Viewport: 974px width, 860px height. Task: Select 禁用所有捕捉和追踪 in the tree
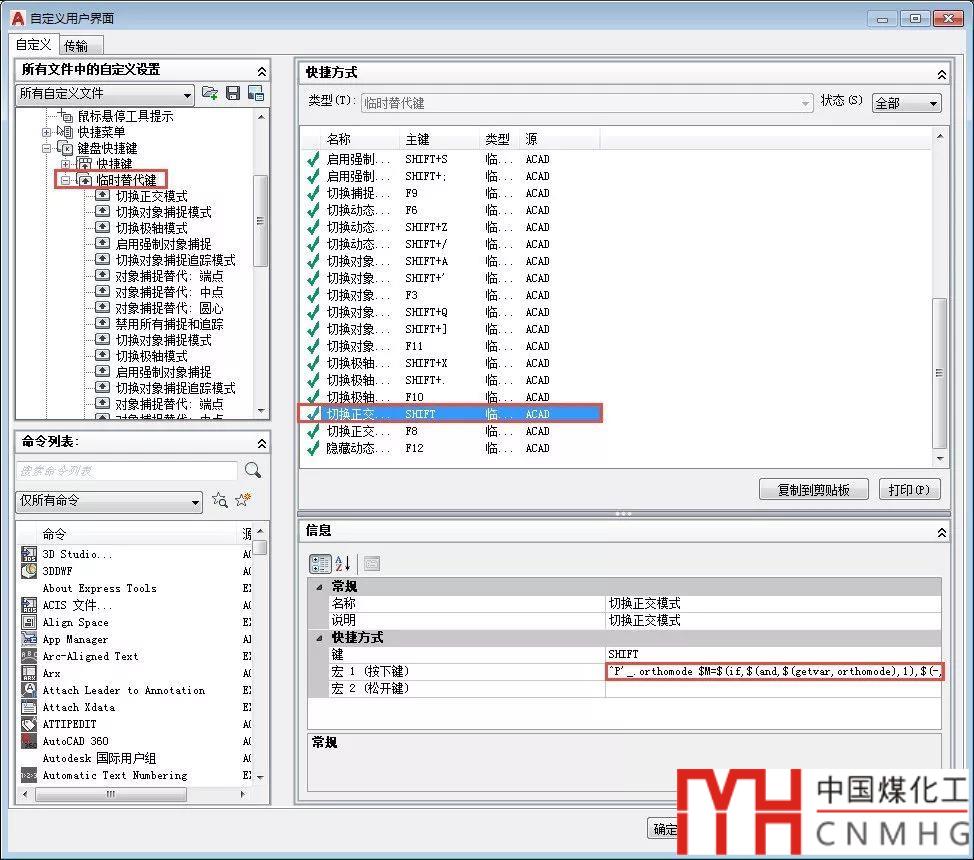[x=169, y=324]
